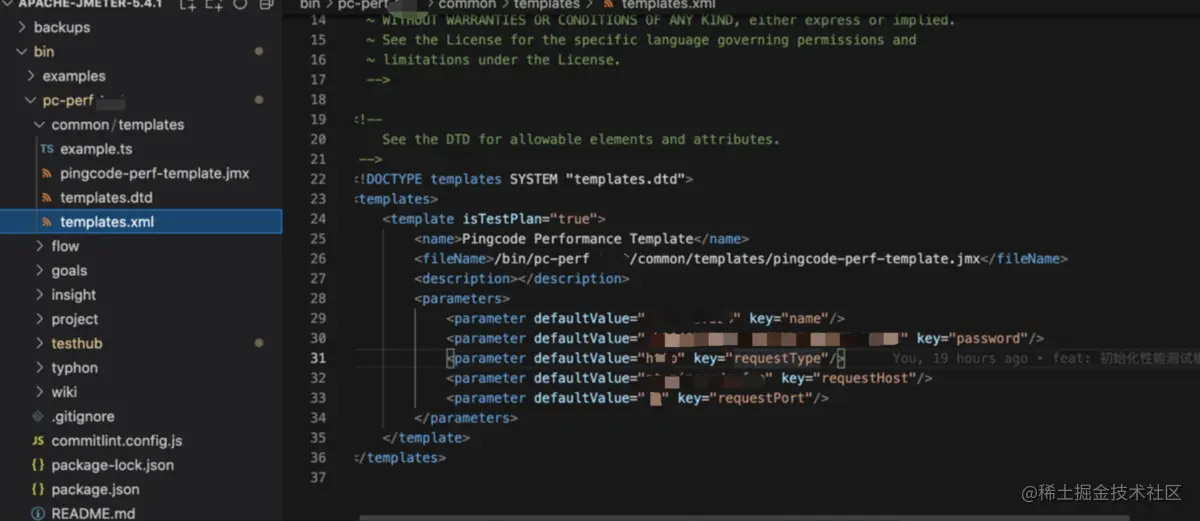Click key="password" on line 30
The height and width of the screenshot is (521, 1200).
coord(972,338)
